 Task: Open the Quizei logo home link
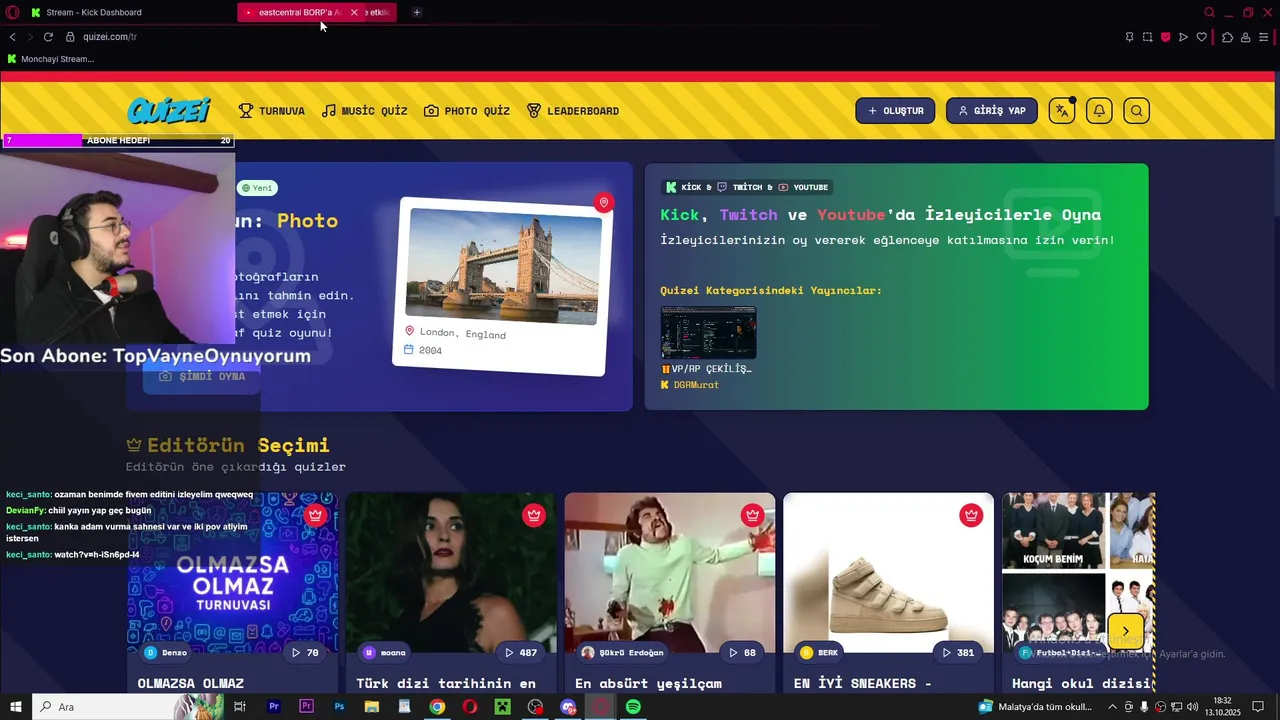pos(169,110)
